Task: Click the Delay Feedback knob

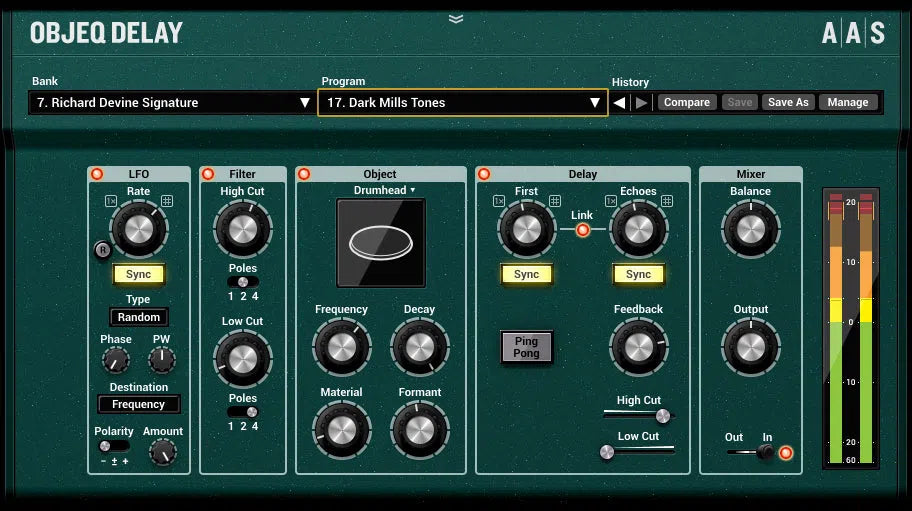Action: point(638,348)
